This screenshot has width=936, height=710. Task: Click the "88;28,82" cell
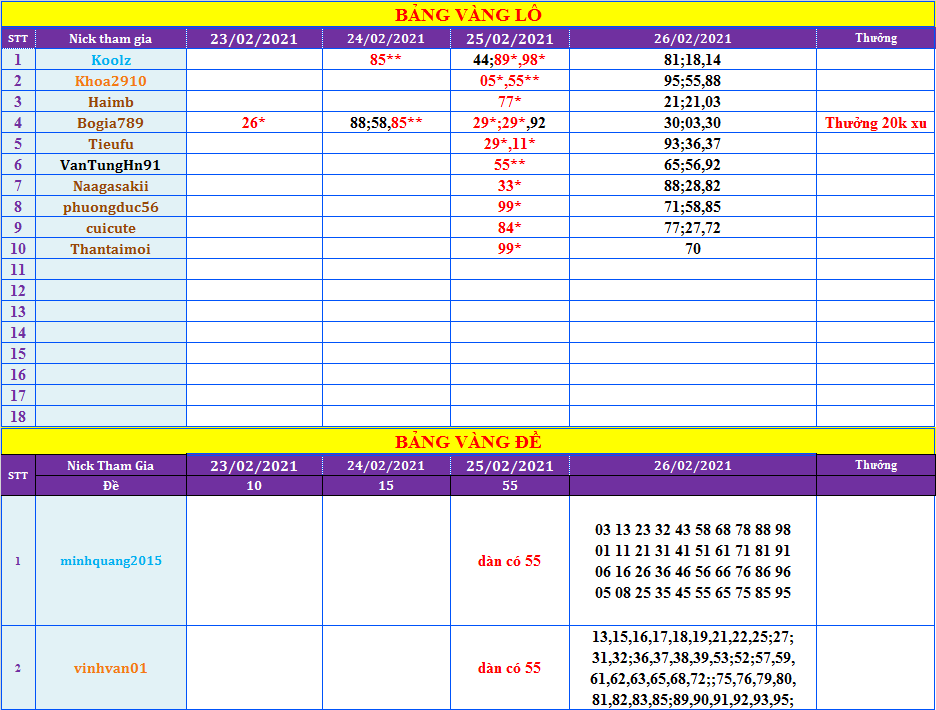coord(692,186)
